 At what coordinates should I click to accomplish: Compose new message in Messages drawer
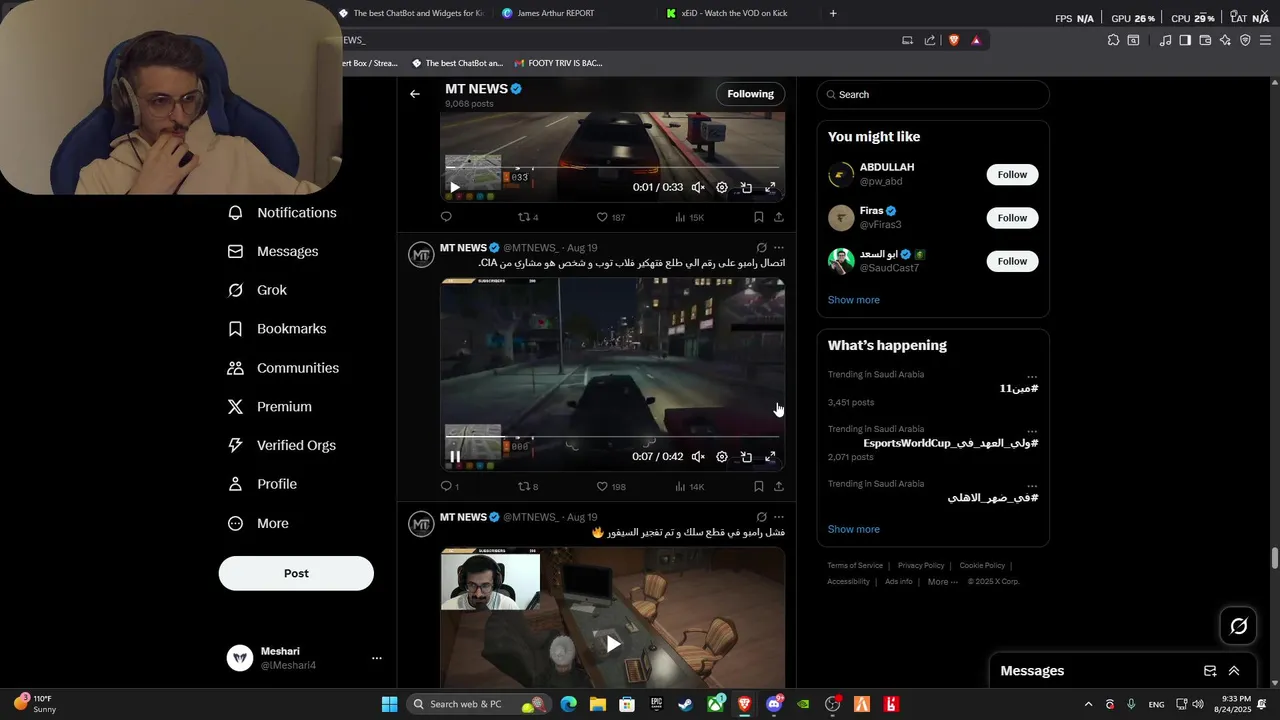(1210, 671)
